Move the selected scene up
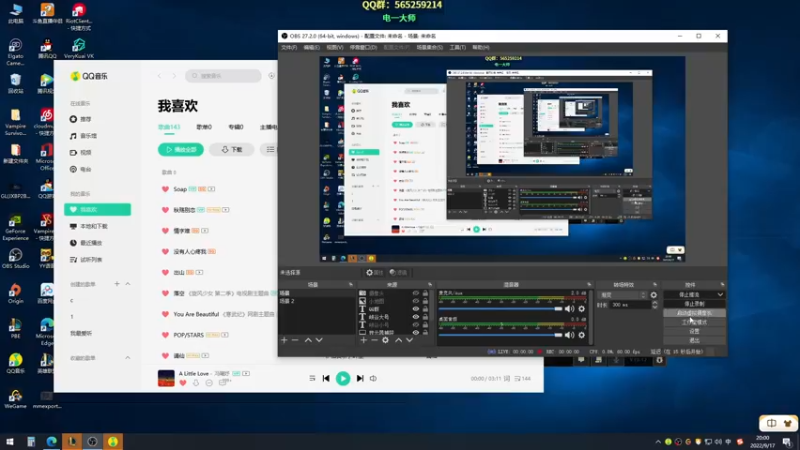800x450 pixels. (x=308, y=340)
